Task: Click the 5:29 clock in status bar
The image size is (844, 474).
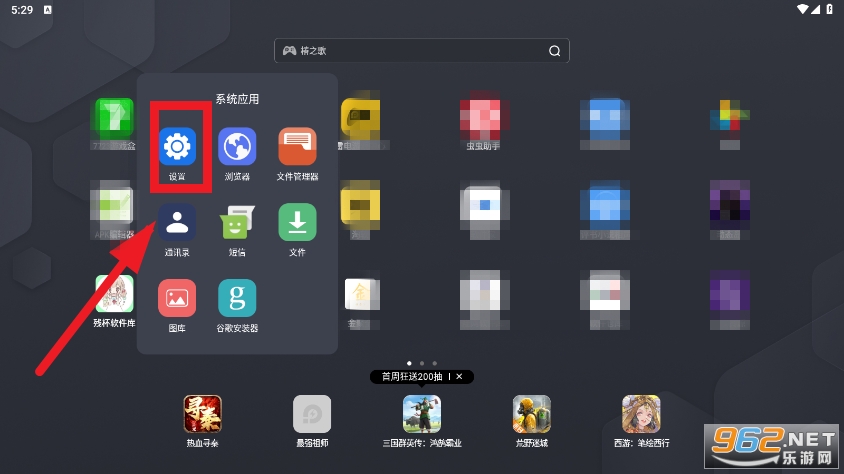Action: tap(22, 10)
